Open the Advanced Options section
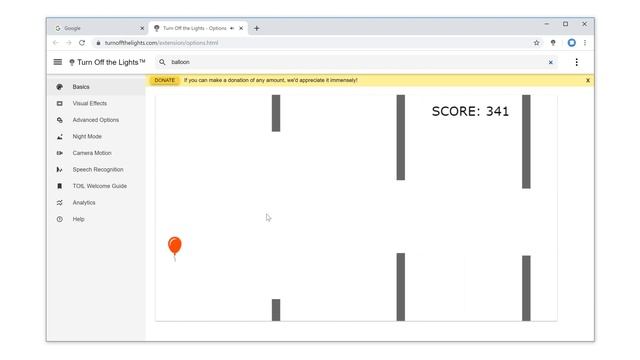Image resolution: width=640 pixels, height=360 pixels. pos(96,120)
